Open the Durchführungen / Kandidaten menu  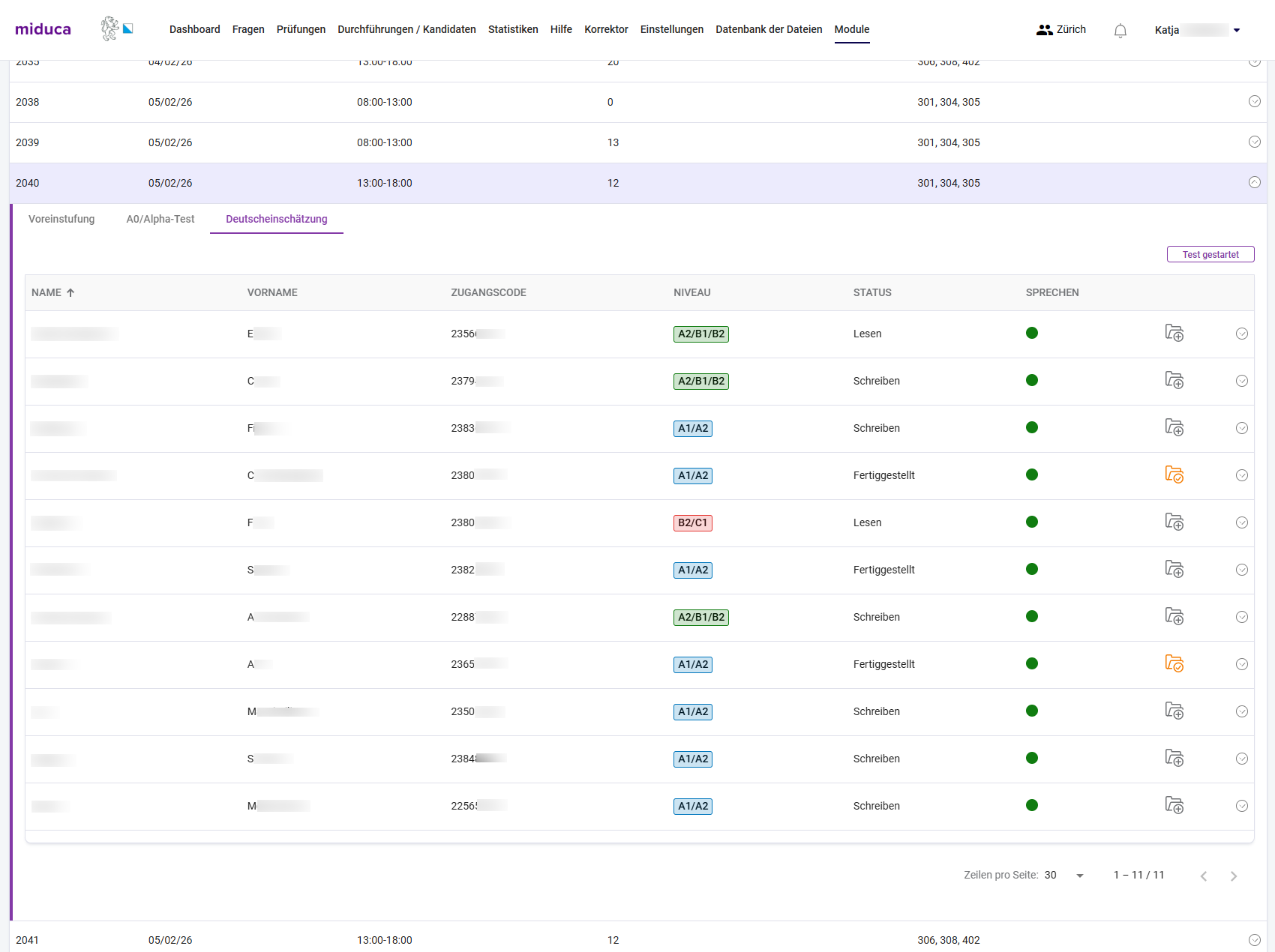coord(406,29)
